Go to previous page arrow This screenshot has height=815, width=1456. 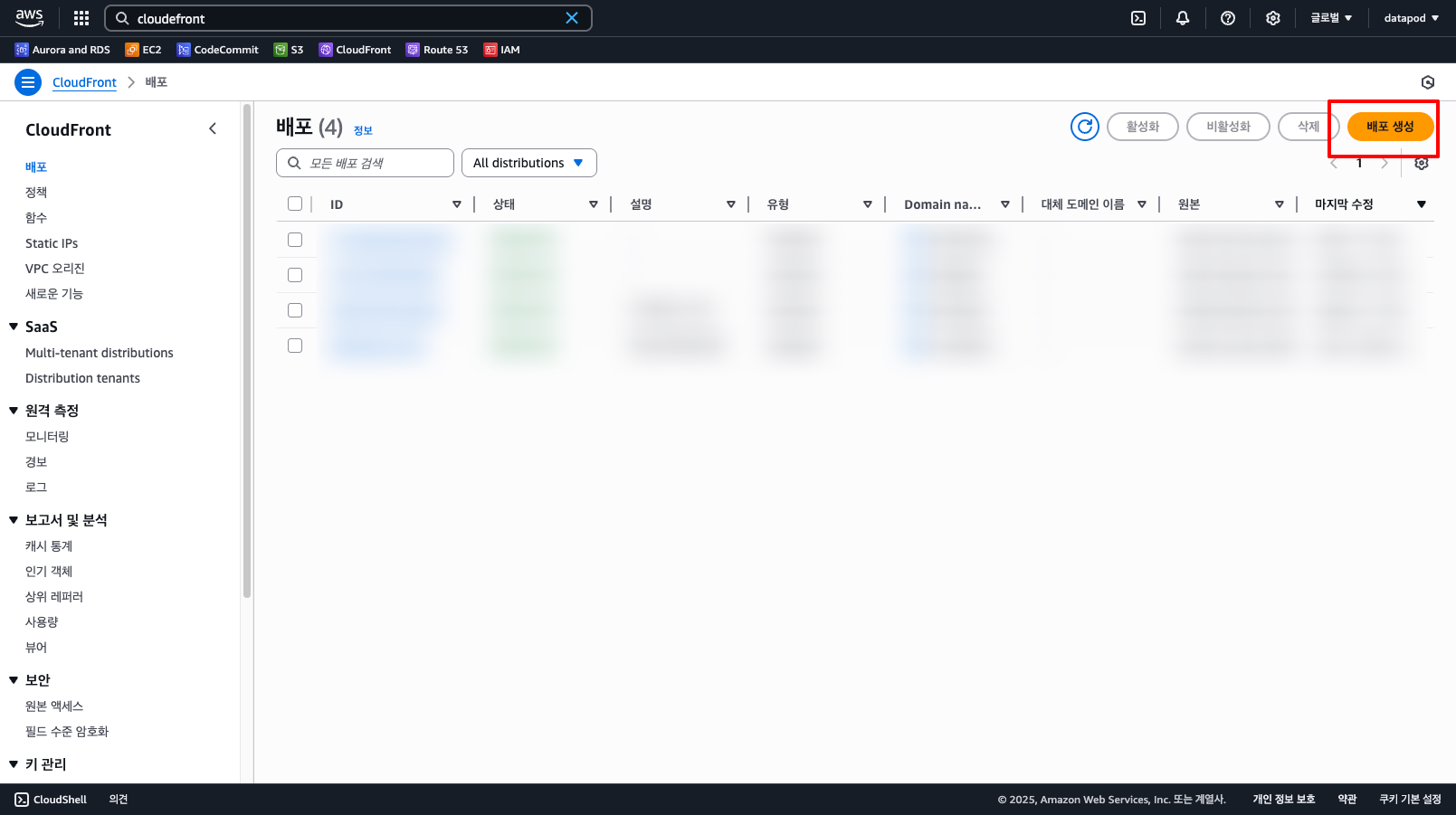(x=1334, y=163)
